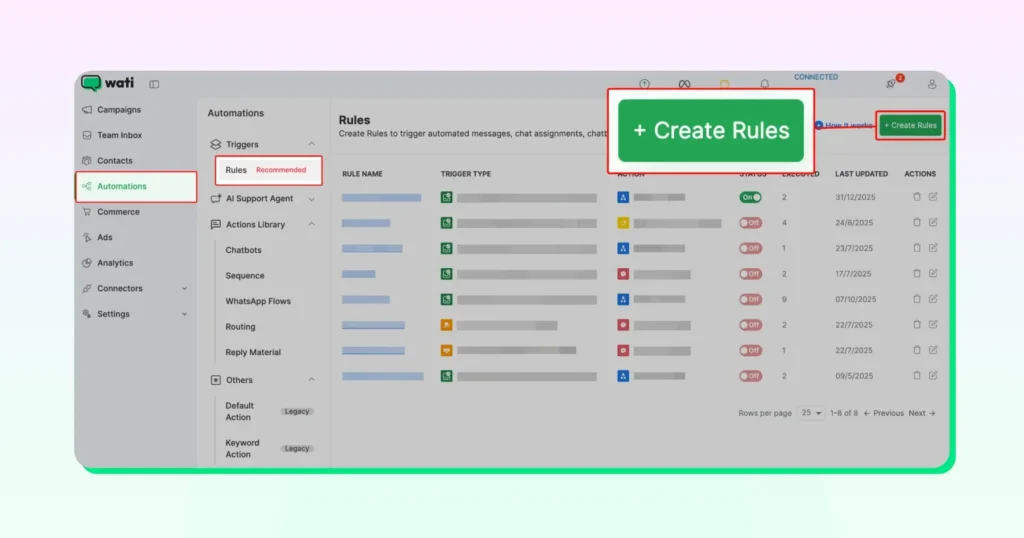Image resolution: width=1024 pixels, height=538 pixels.
Task: Enable the rule updated 24/8/2025
Action: (x=750, y=223)
